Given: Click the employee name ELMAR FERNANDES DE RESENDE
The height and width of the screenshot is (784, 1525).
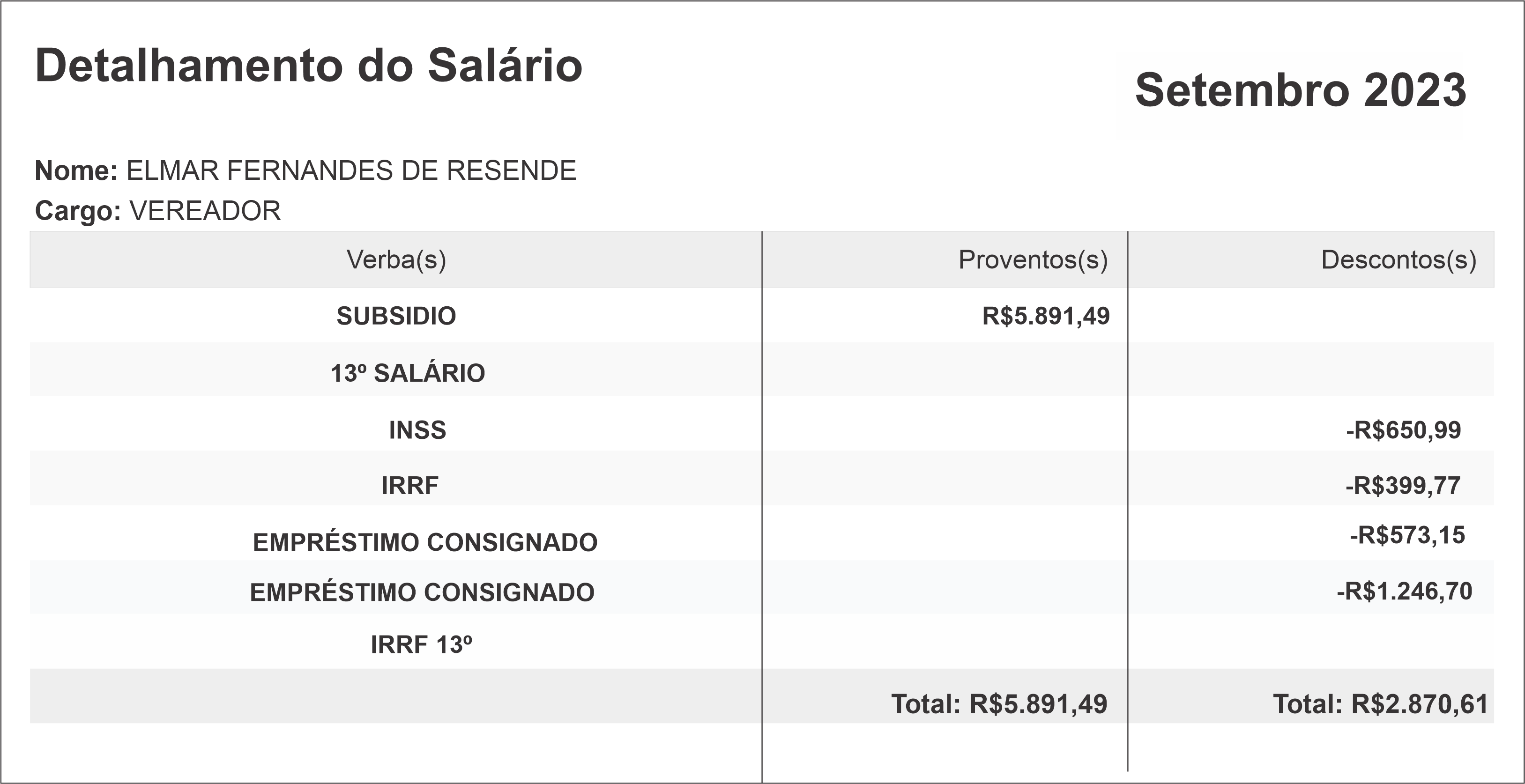Looking at the screenshot, I should (351, 171).
